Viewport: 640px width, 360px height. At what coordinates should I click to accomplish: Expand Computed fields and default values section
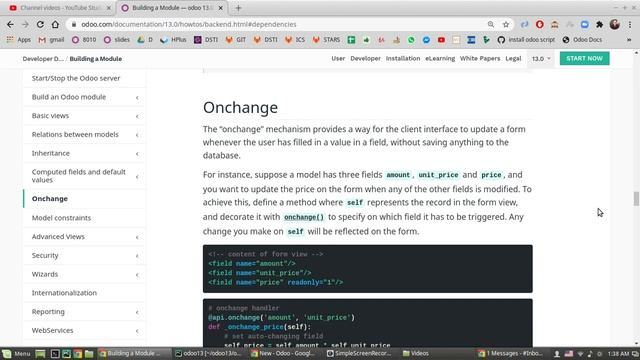[x=84, y=176]
